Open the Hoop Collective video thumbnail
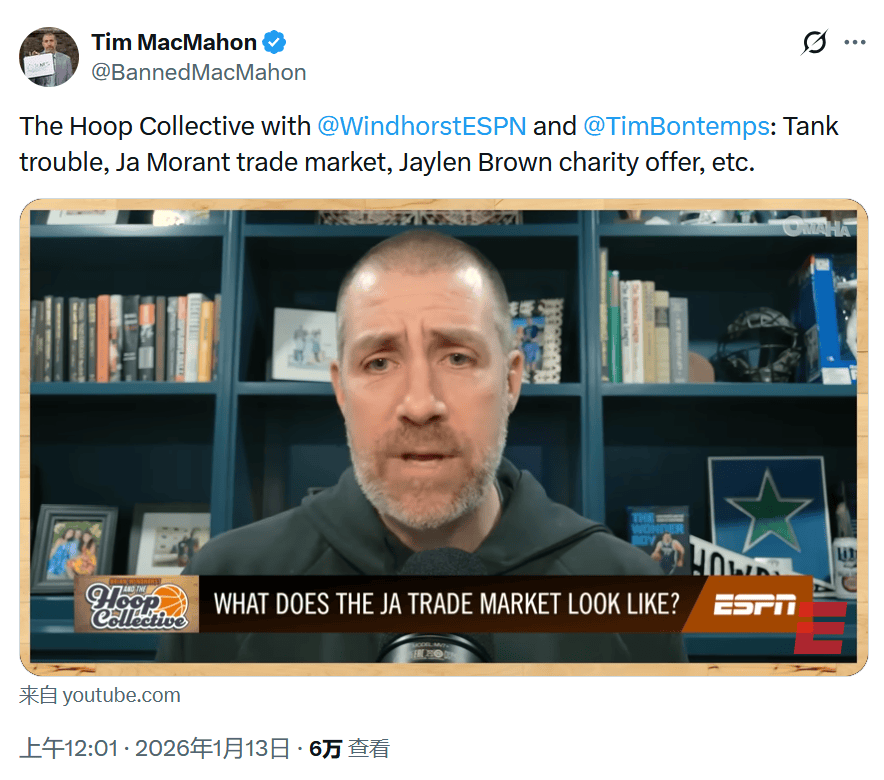884x780 pixels. click(444, 437)
